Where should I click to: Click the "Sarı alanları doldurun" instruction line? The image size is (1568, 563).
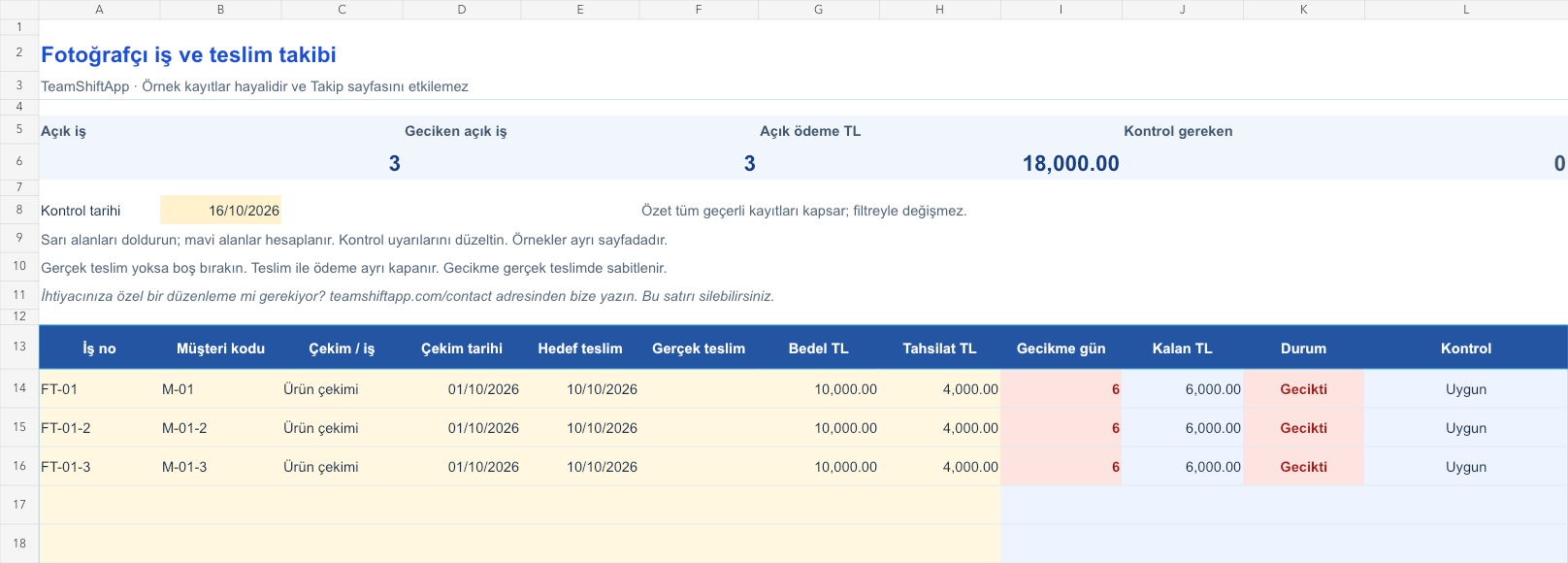click(354, 240)
